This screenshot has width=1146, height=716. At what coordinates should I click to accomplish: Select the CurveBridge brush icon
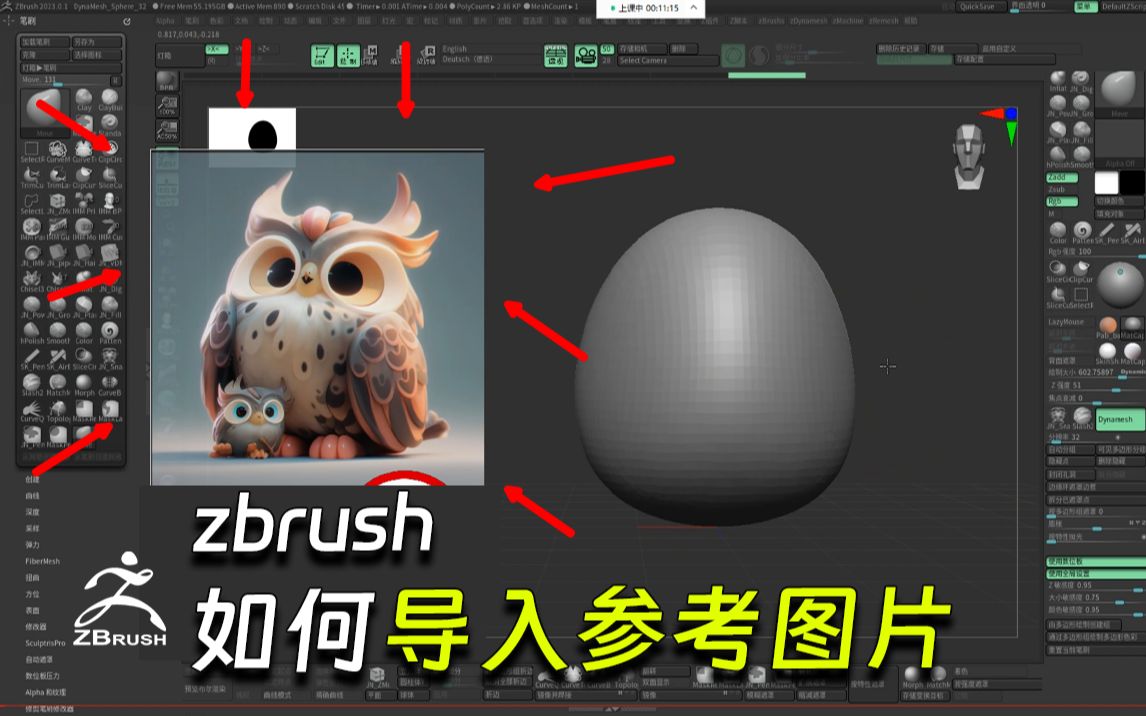tap(110, 384)
